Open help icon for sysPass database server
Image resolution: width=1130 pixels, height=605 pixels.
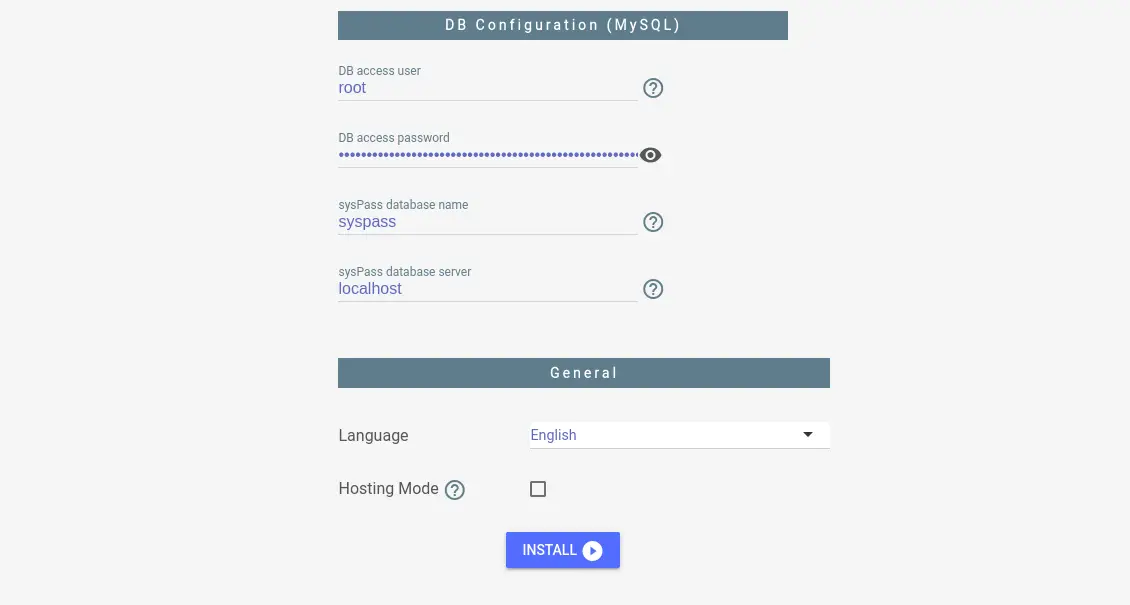(653, 289)
